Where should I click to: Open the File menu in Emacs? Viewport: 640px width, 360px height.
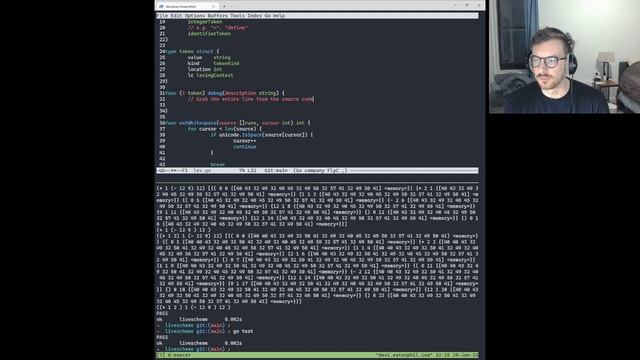[x=162, y=16]
